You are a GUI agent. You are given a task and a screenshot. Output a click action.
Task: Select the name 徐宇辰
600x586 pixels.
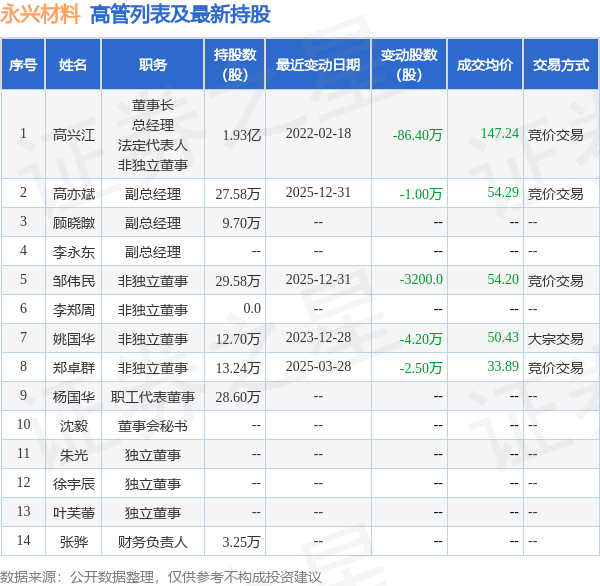pyautogui.click(x=73, y=484)
